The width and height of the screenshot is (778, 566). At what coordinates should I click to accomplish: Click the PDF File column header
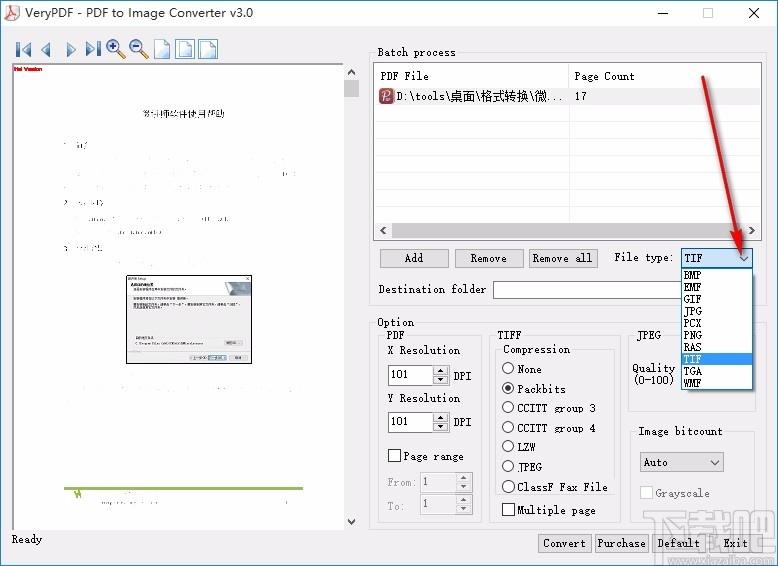[471, 76]
